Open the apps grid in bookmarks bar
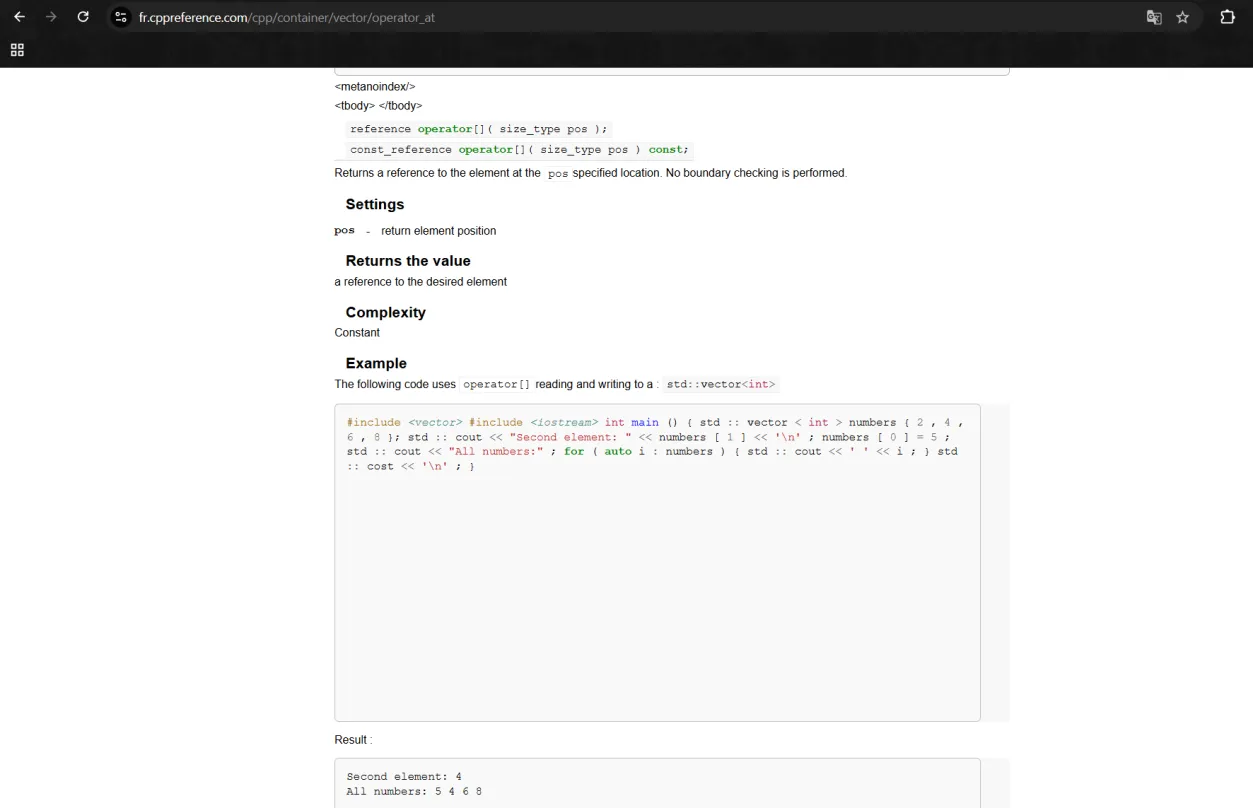The height and width of the screenshot is (808, 1253). 17,50
